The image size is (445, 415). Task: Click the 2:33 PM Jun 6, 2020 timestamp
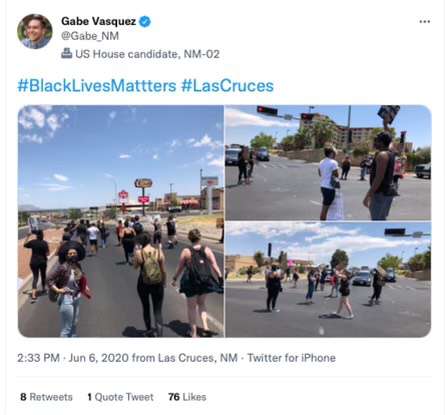[x=73, y=358]
